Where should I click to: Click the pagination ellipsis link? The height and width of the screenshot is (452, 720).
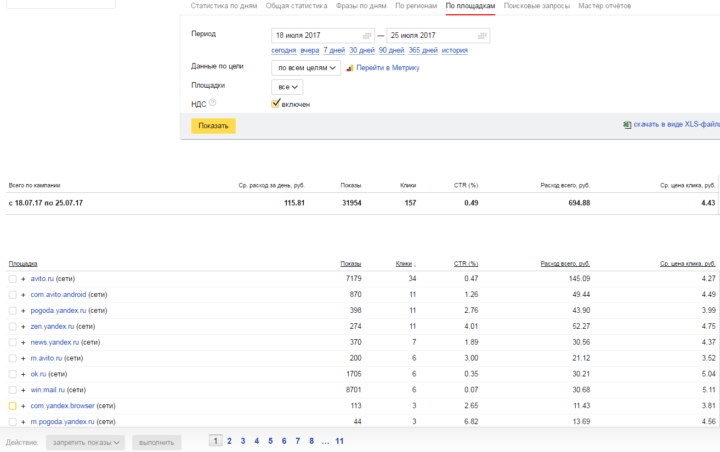(x=325, y=441)
